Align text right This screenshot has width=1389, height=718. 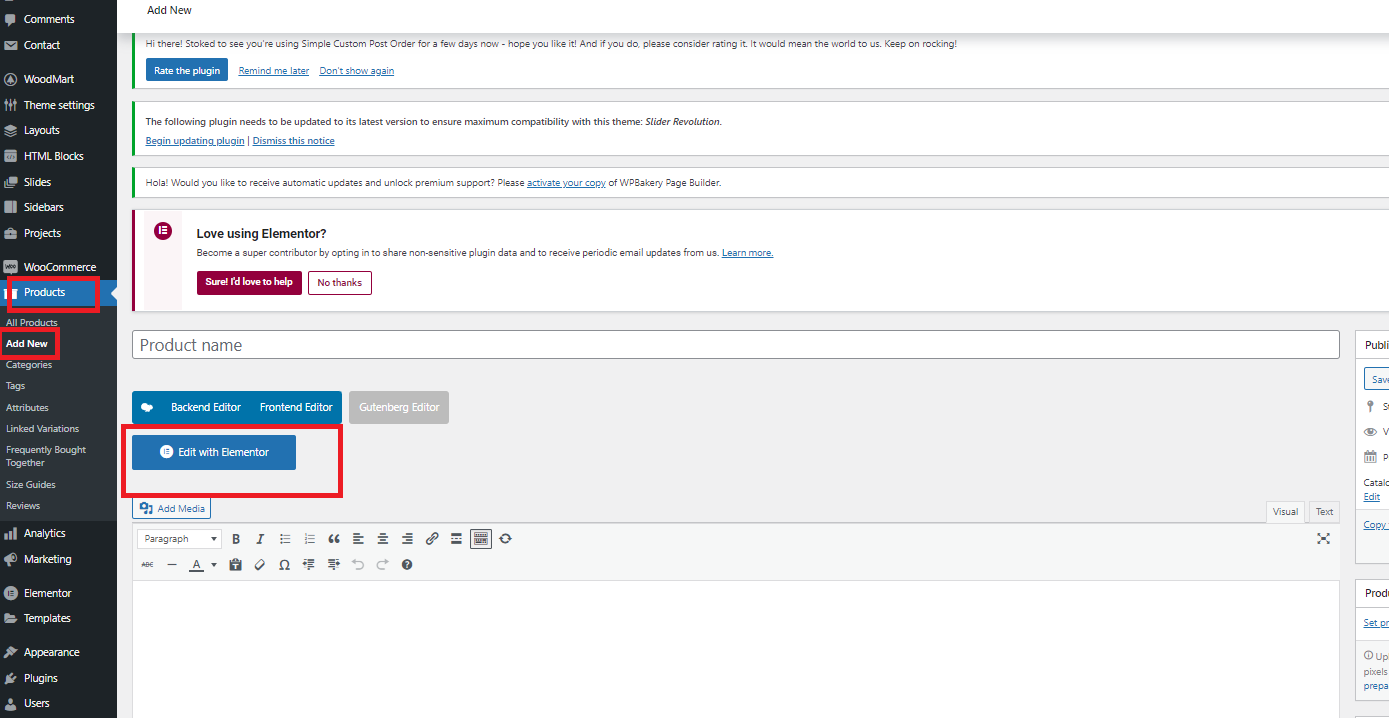click(x=407, y=539)
